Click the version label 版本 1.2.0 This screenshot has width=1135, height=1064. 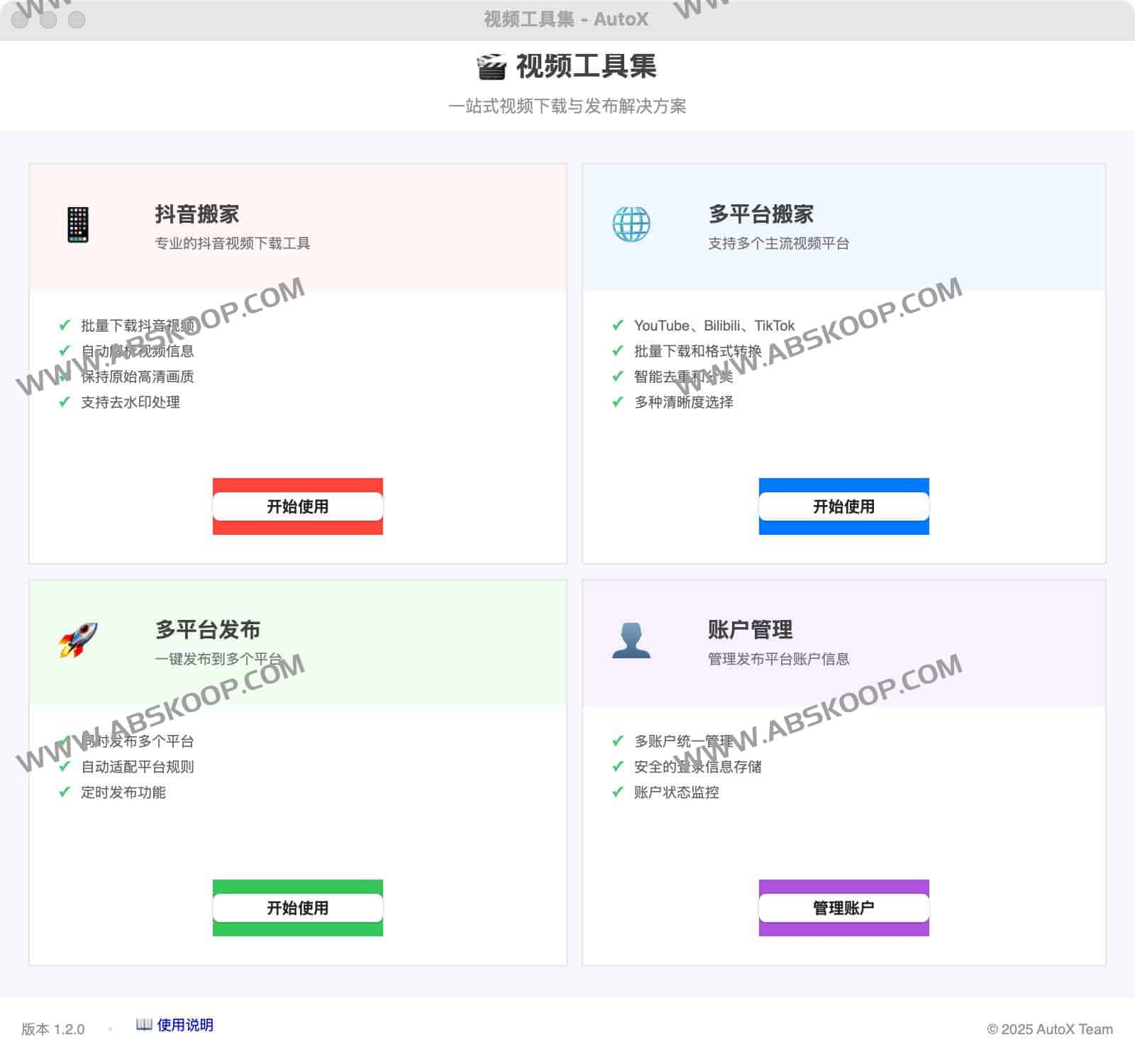tap(52, 1029)
